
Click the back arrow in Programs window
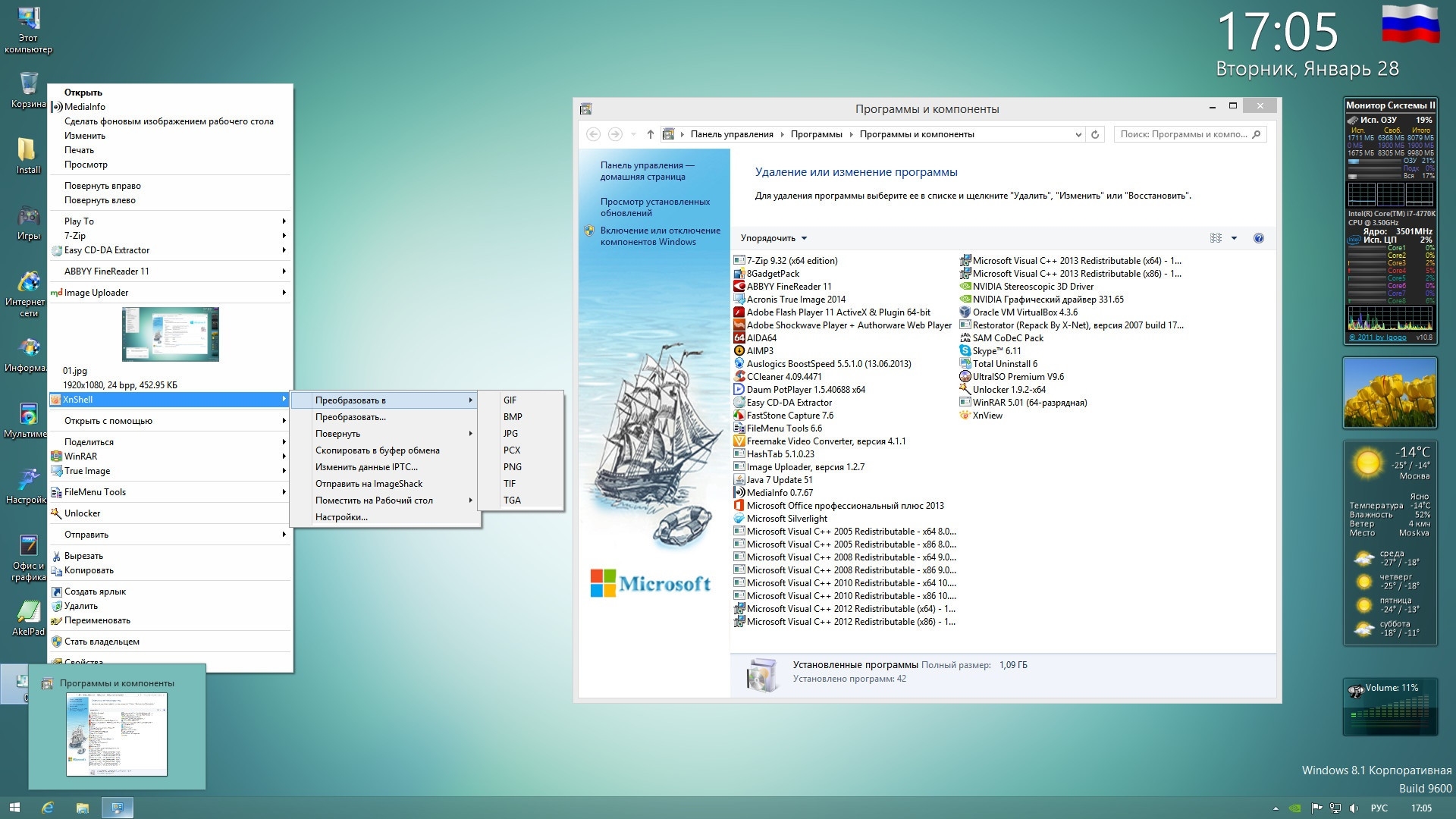[x=594, y=134]
